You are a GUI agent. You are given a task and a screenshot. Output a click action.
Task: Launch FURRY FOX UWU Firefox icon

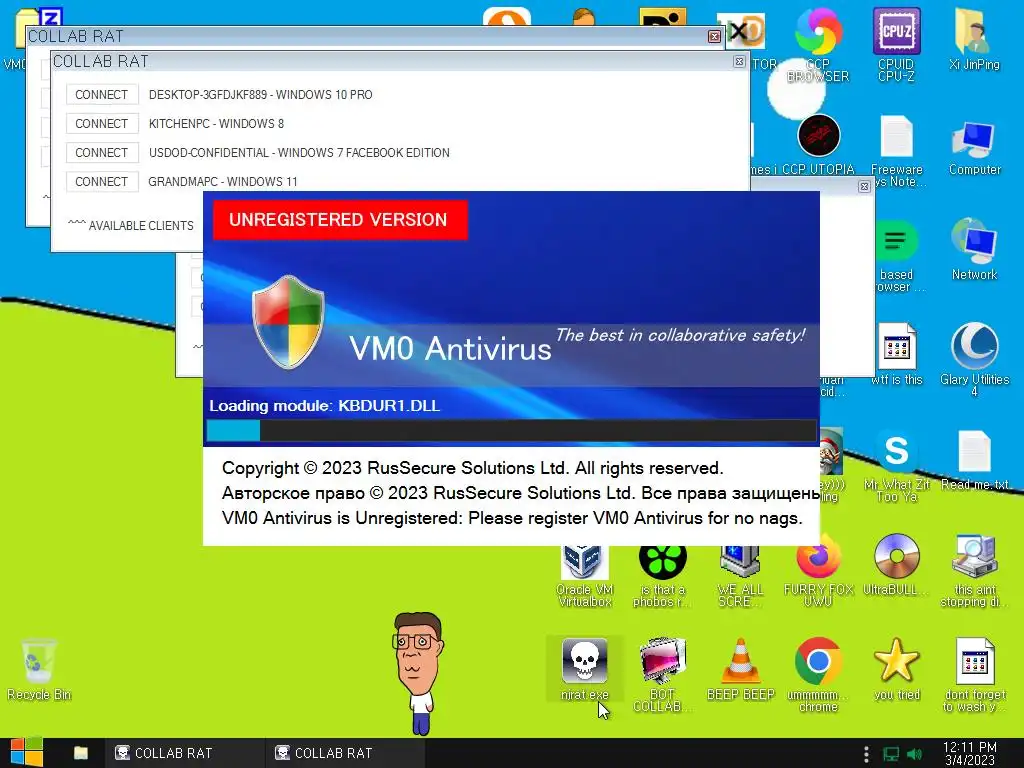[818, 569]
